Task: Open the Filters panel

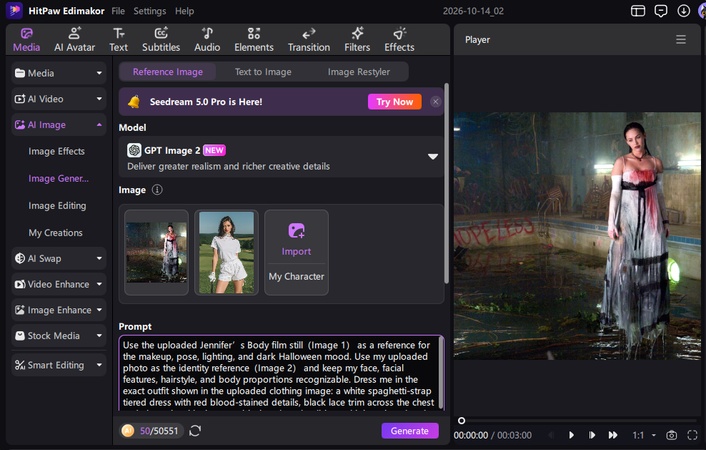Action: (x=357, y=40)
